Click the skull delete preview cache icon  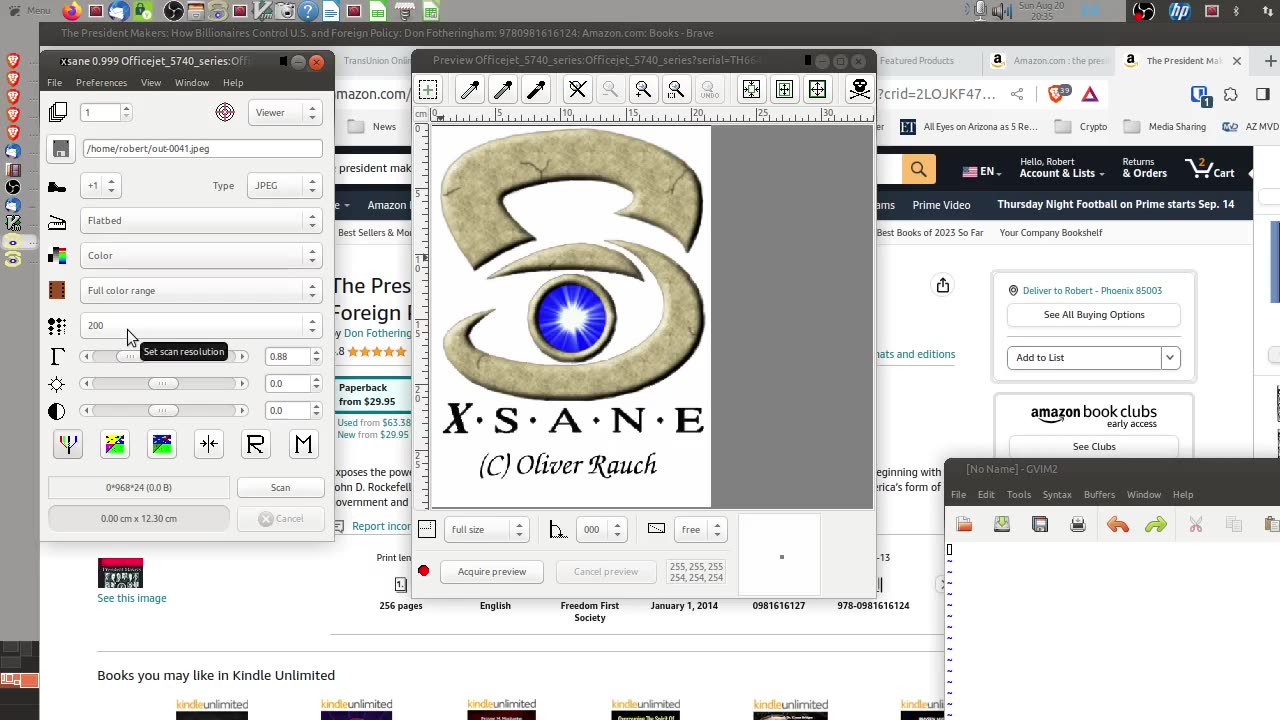(x=859, y=90)
